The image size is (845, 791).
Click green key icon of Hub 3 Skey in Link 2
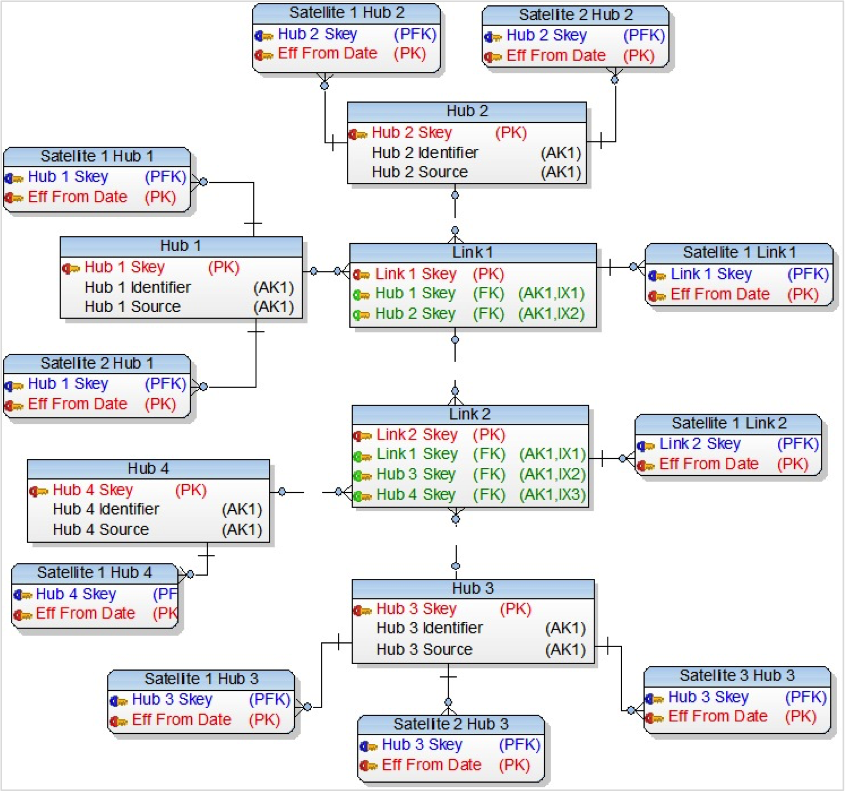(x=362, y=476)
